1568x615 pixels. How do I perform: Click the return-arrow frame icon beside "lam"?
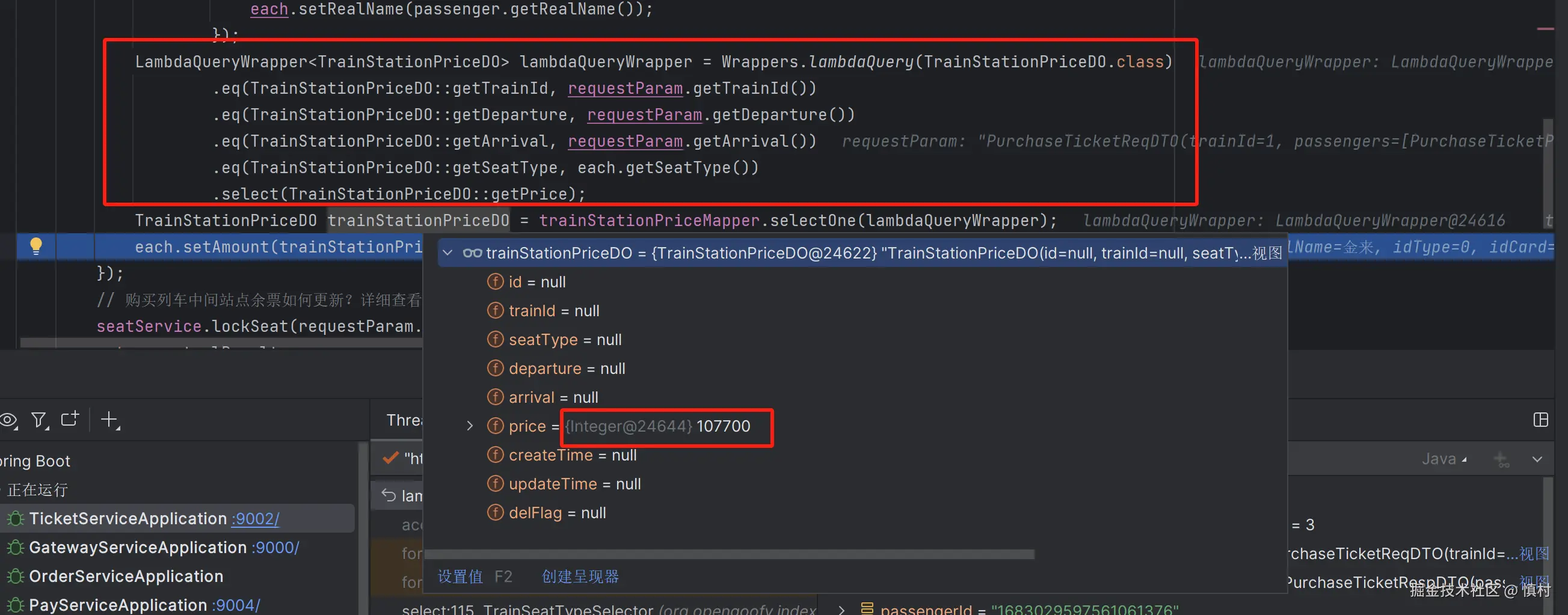[389, 495]
